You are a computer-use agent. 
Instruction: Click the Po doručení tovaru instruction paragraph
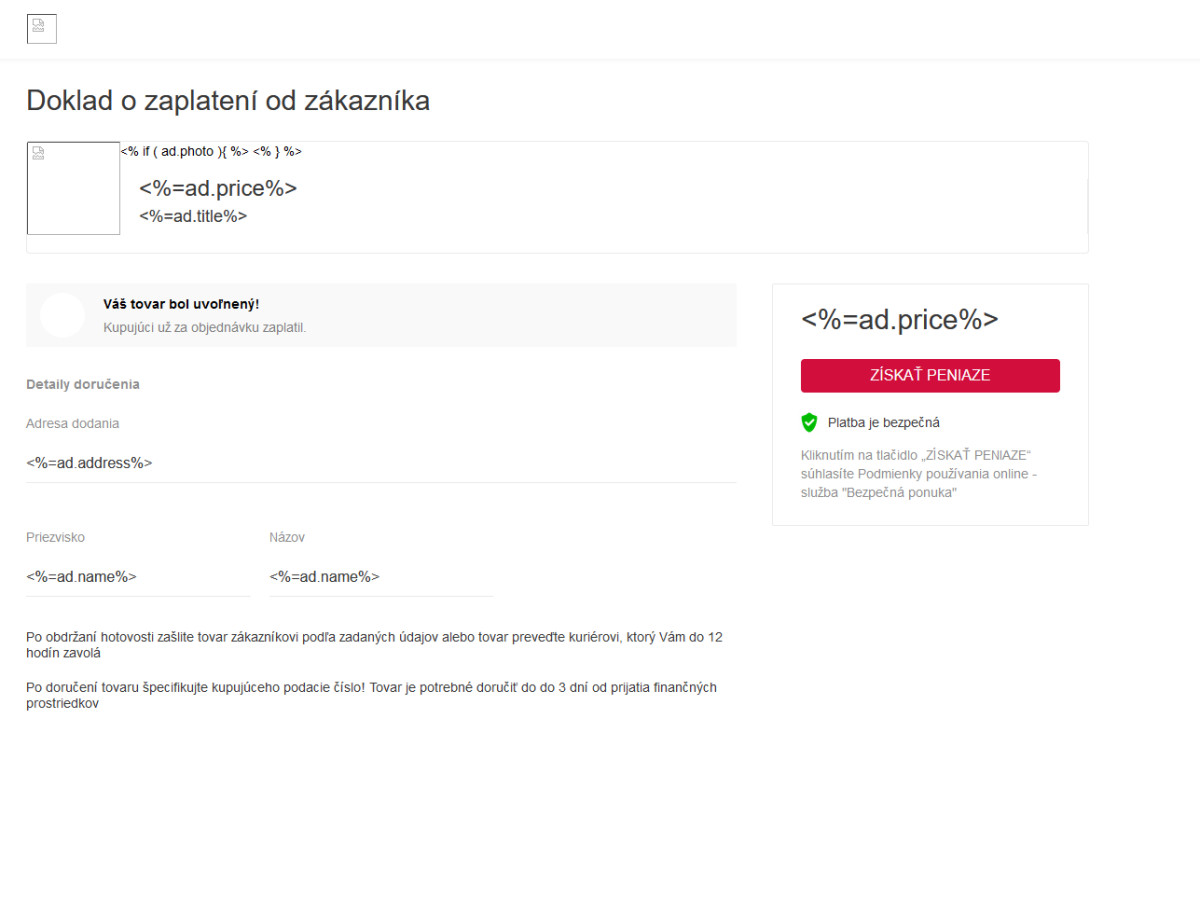click(371, 695)
